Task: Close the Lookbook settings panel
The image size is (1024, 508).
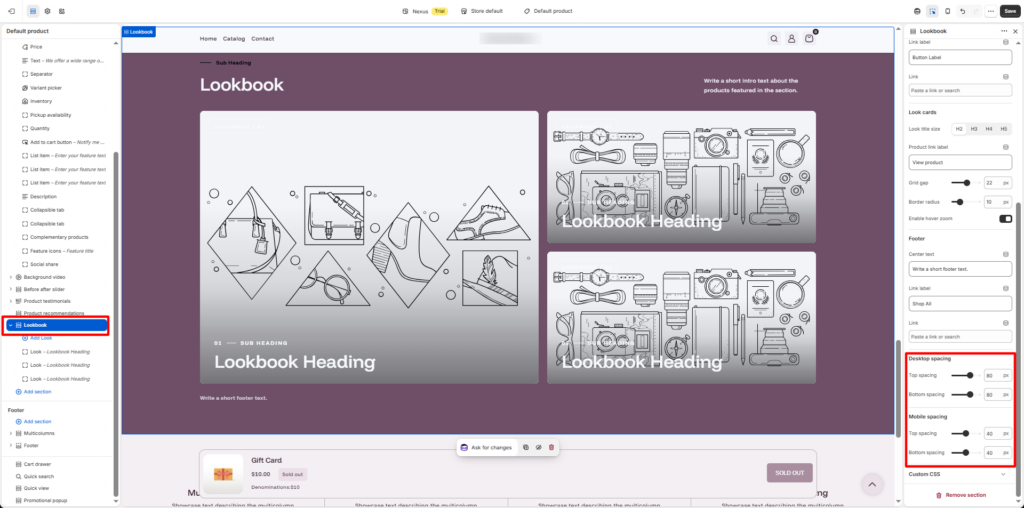Action: click(1015, 31)
